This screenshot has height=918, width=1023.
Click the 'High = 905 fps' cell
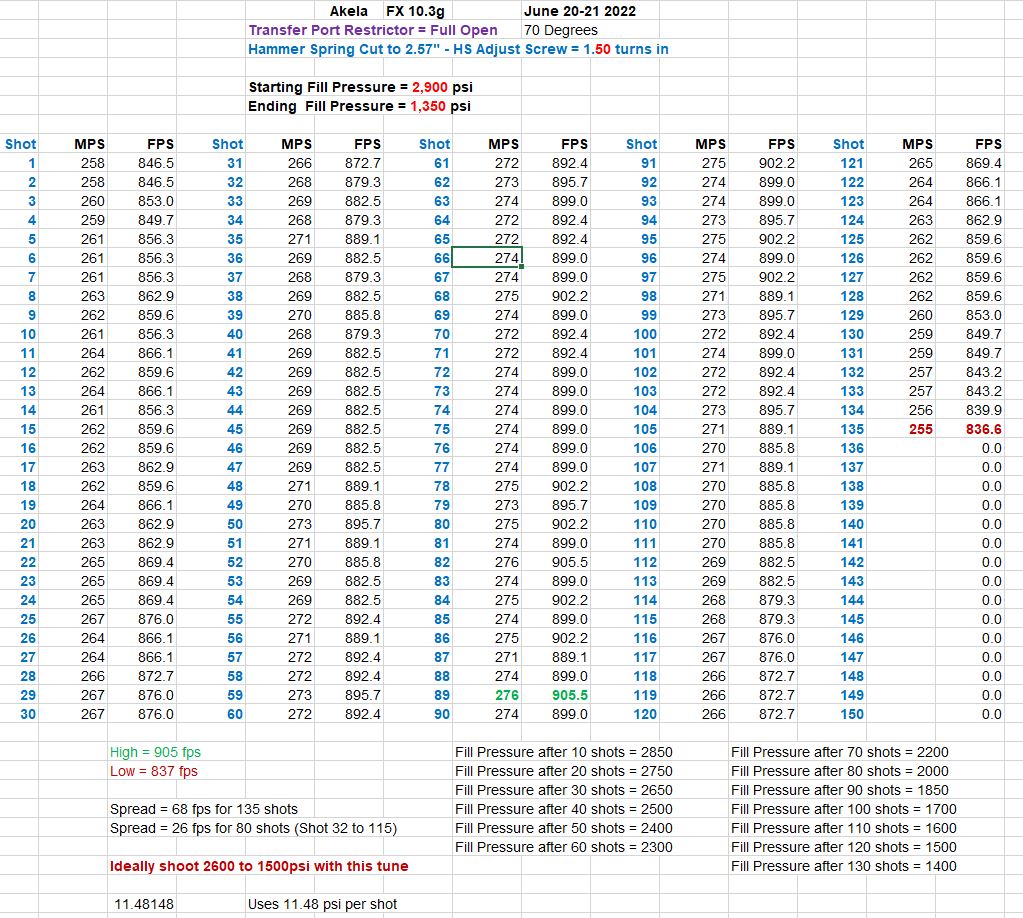pyautogui.click(x=155, y=752)
